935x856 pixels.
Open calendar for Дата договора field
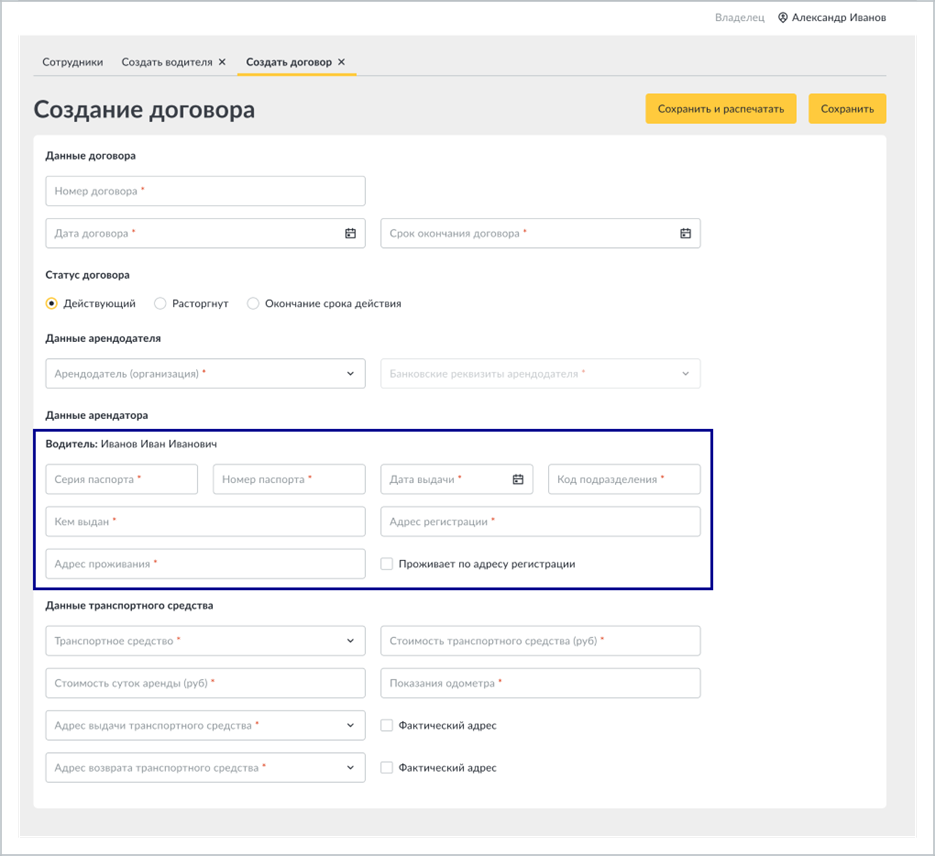click(x=350, y=233)
